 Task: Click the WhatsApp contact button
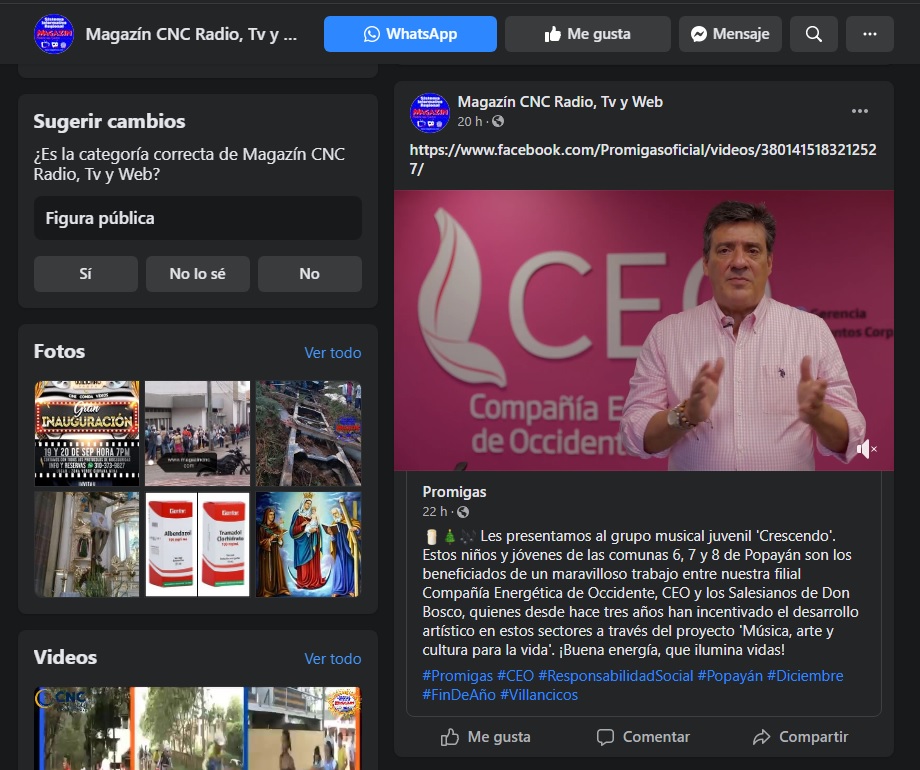click(x=410, y=34)
